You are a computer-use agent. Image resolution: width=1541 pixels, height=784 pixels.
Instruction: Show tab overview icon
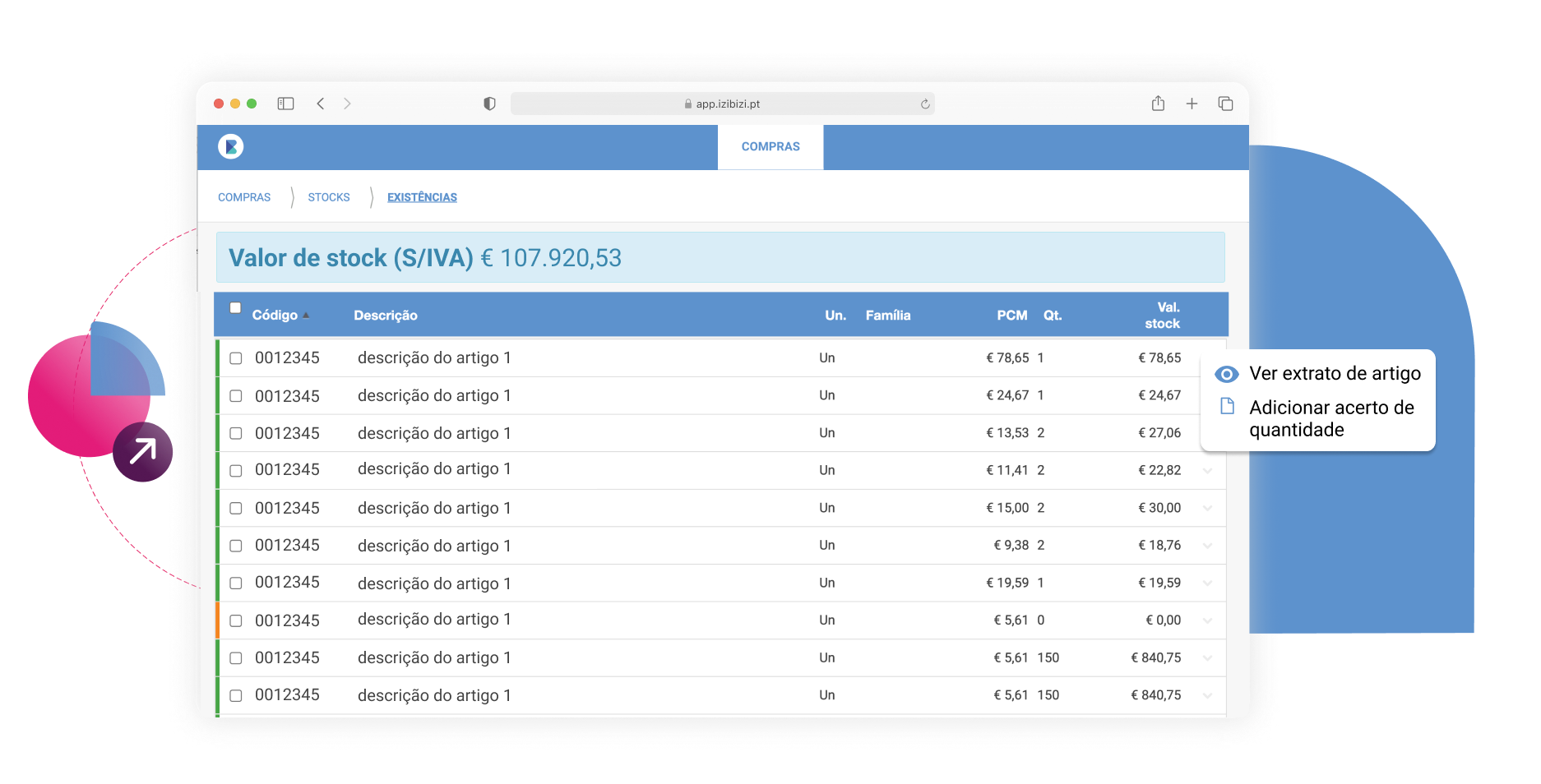(x=1225, y=104)
